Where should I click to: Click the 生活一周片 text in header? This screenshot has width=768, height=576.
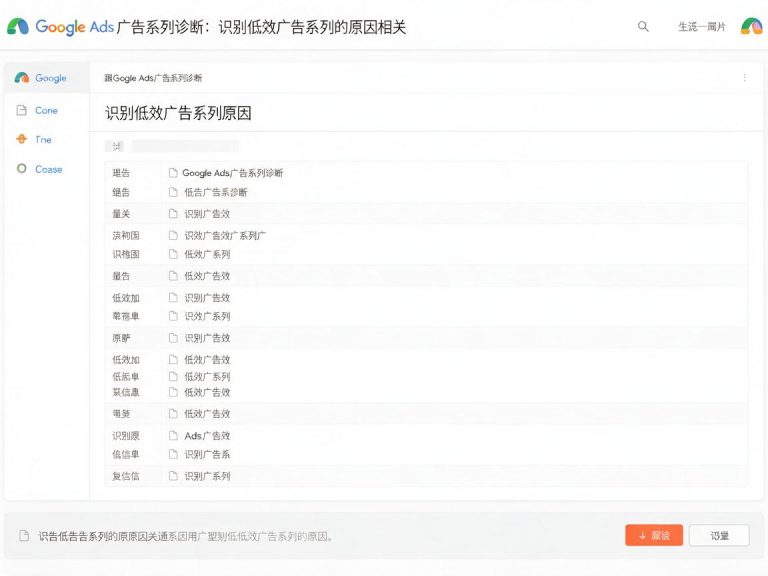701,27
